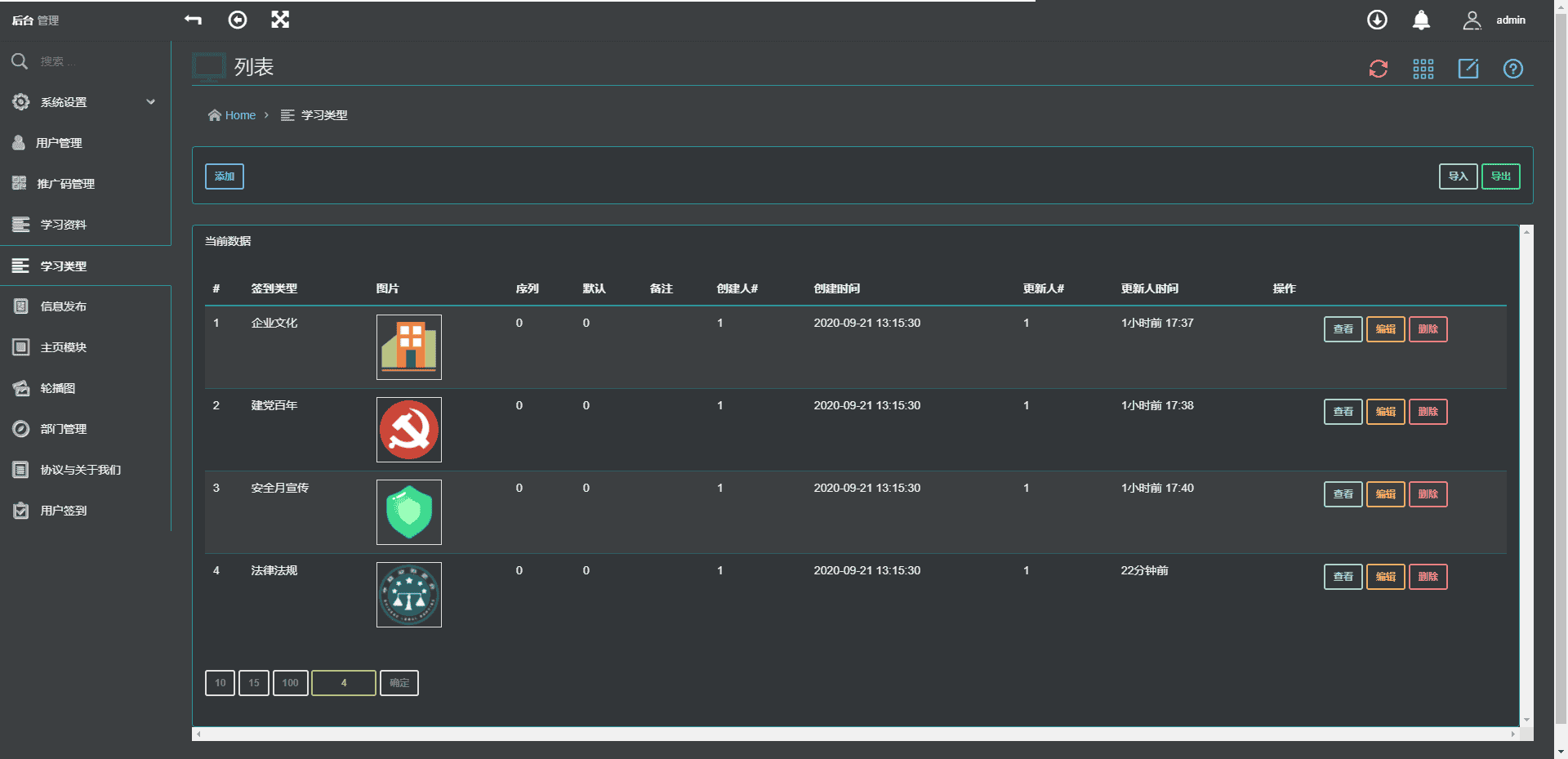Click the red refresh icon
This screenshot has height=759, width=1568.
[x=1379, y=69]
